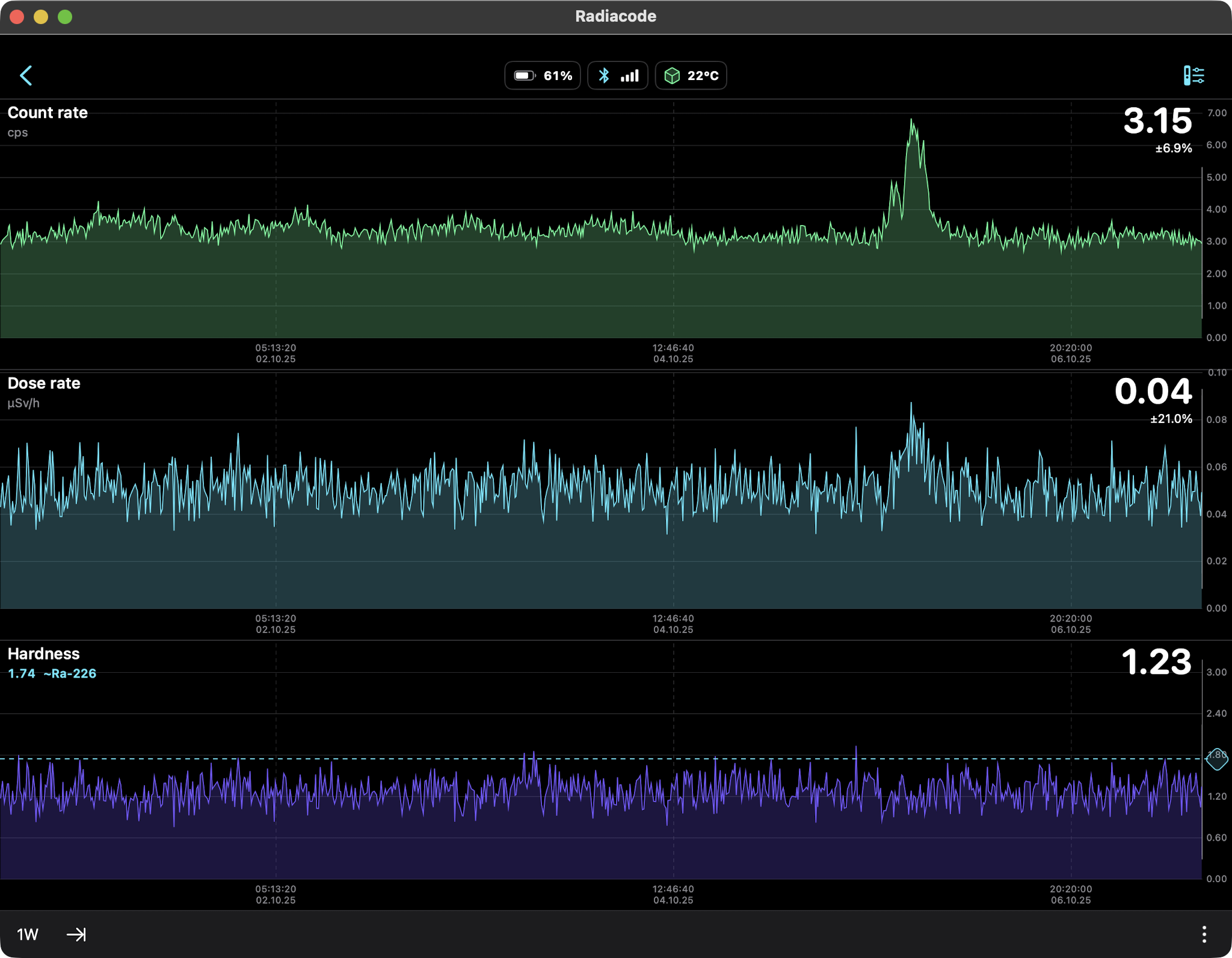Click the Radiacode window title
Image resolution: width=1232 pixels, height=958 pixels.
615,16
